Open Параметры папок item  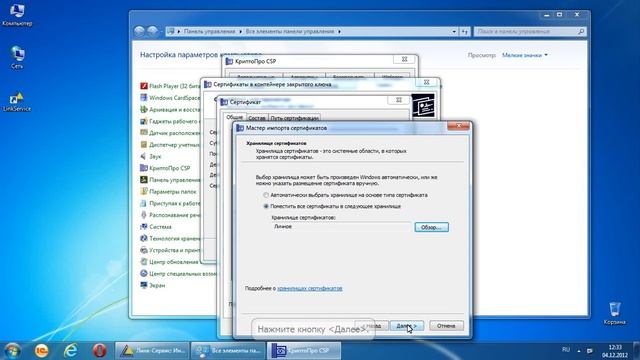pos(169,191)
